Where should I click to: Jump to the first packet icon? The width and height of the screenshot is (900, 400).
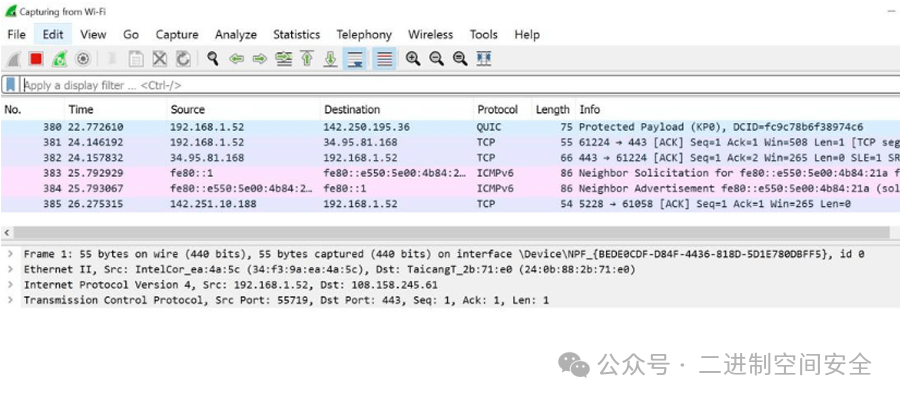(x=308, y=59)
